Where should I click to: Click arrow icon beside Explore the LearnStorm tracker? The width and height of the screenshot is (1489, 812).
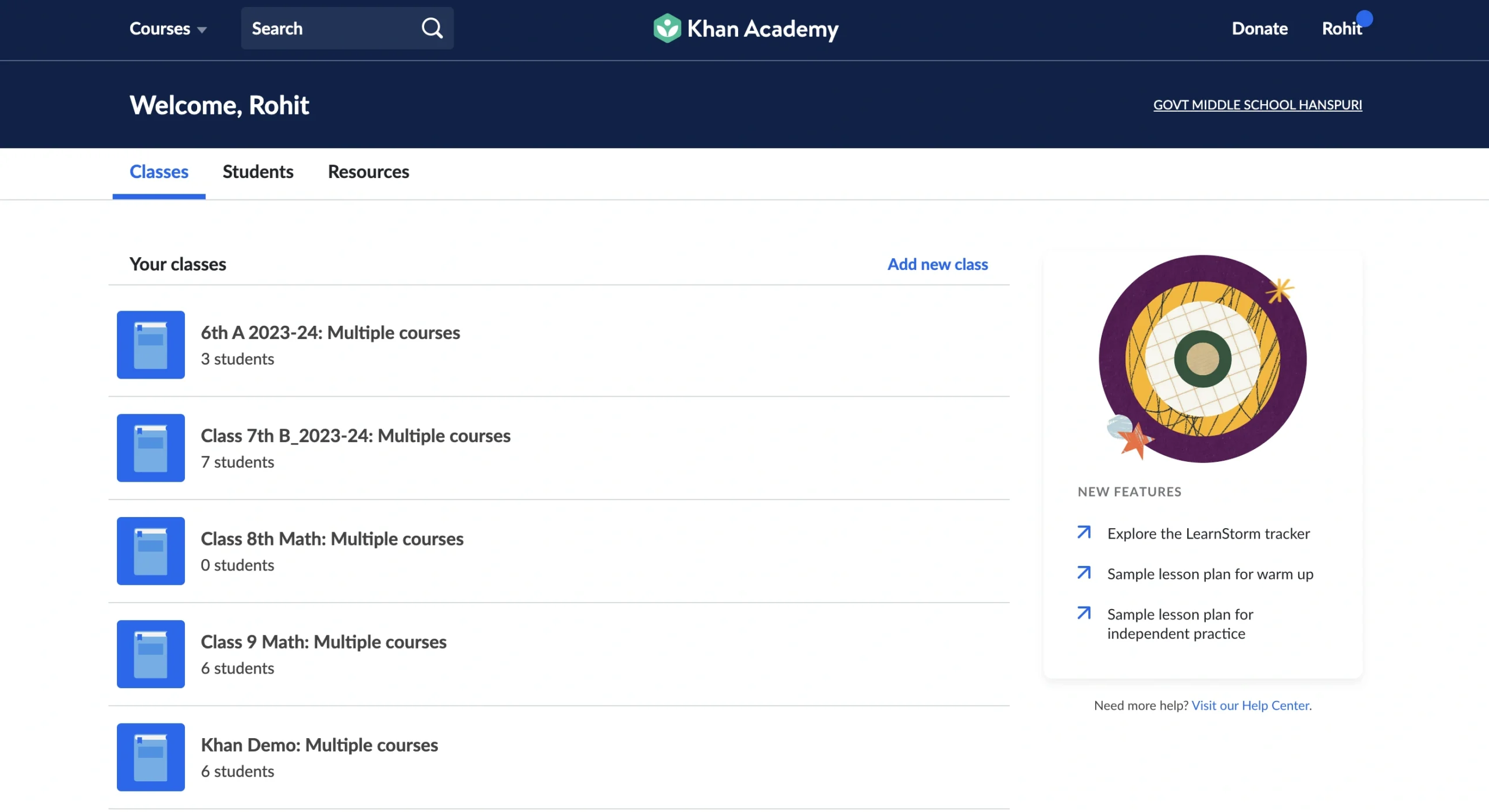click(x=1084, y=532)
